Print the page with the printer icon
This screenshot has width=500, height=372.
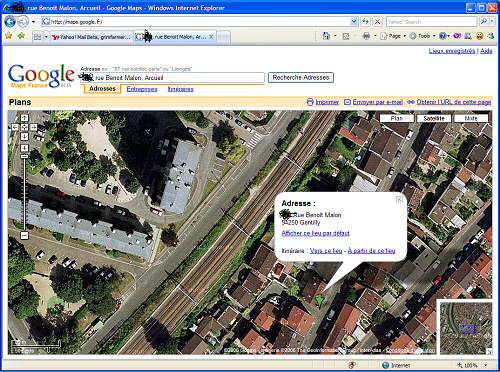[x=366, y=36]
